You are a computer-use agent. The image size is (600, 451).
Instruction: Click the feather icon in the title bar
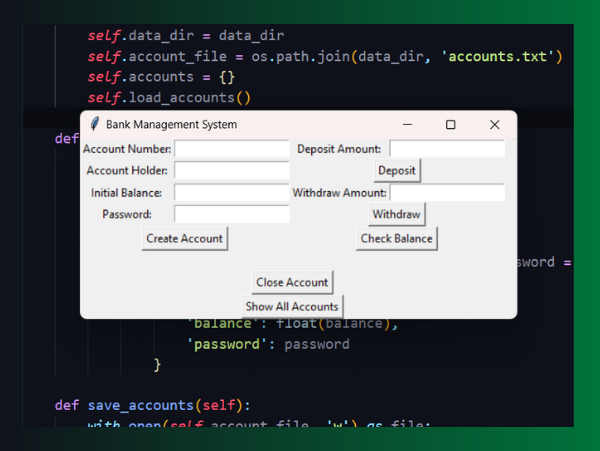[94, 125]
